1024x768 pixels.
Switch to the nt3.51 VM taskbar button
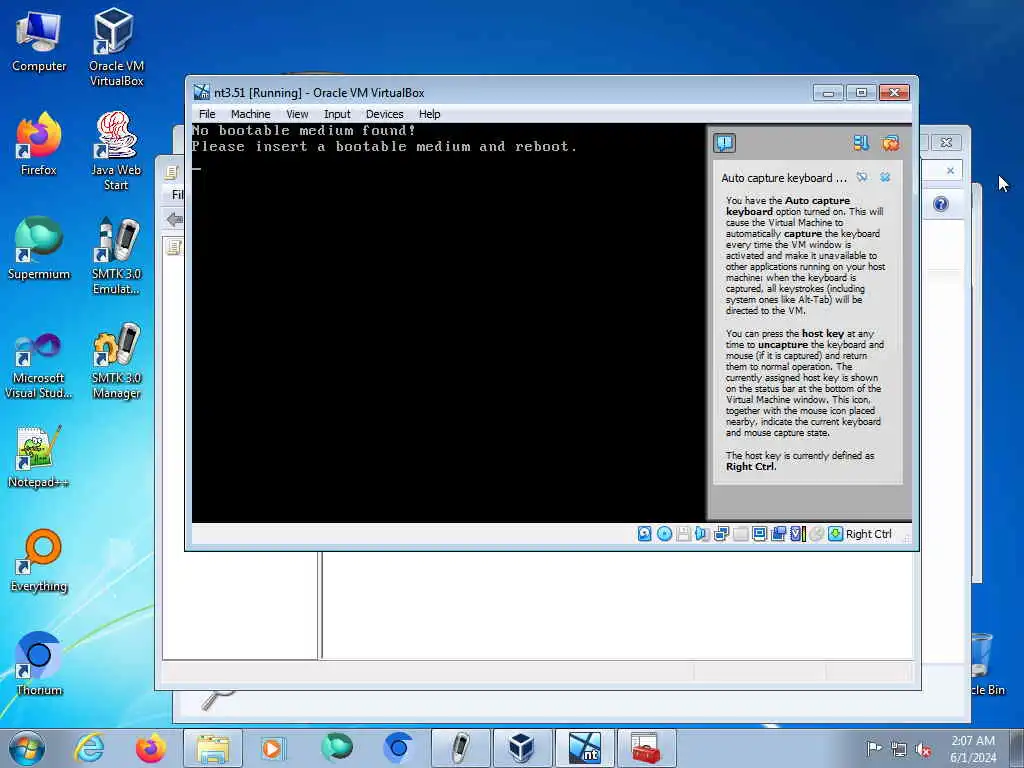[584, 748]
